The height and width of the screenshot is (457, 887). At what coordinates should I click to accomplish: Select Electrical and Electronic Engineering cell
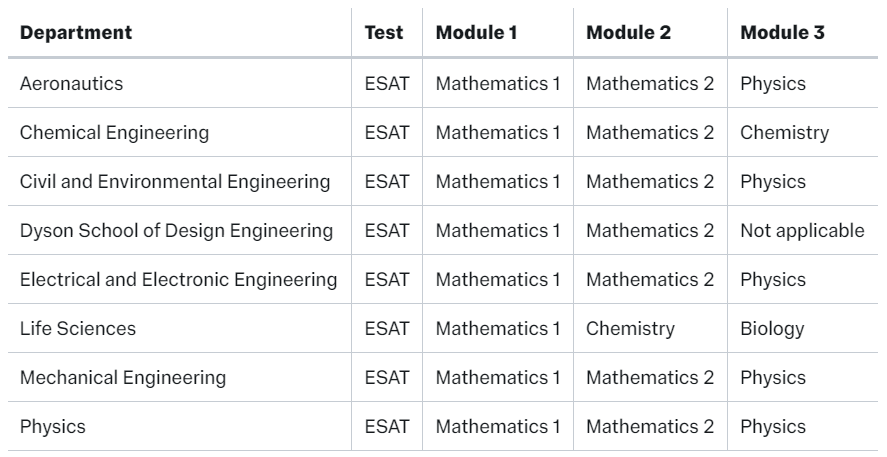coord(178,280)
